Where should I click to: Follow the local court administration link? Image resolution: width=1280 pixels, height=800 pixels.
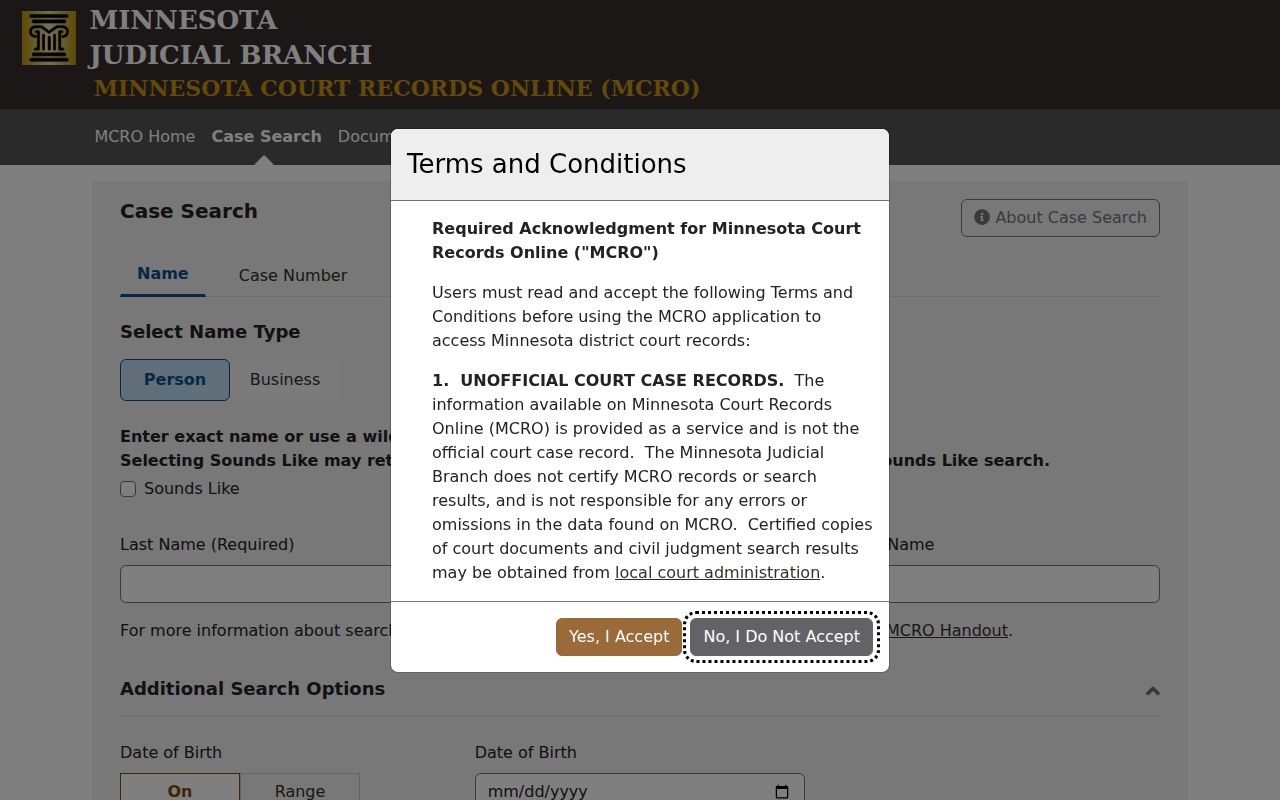click(x=717, y=573)
